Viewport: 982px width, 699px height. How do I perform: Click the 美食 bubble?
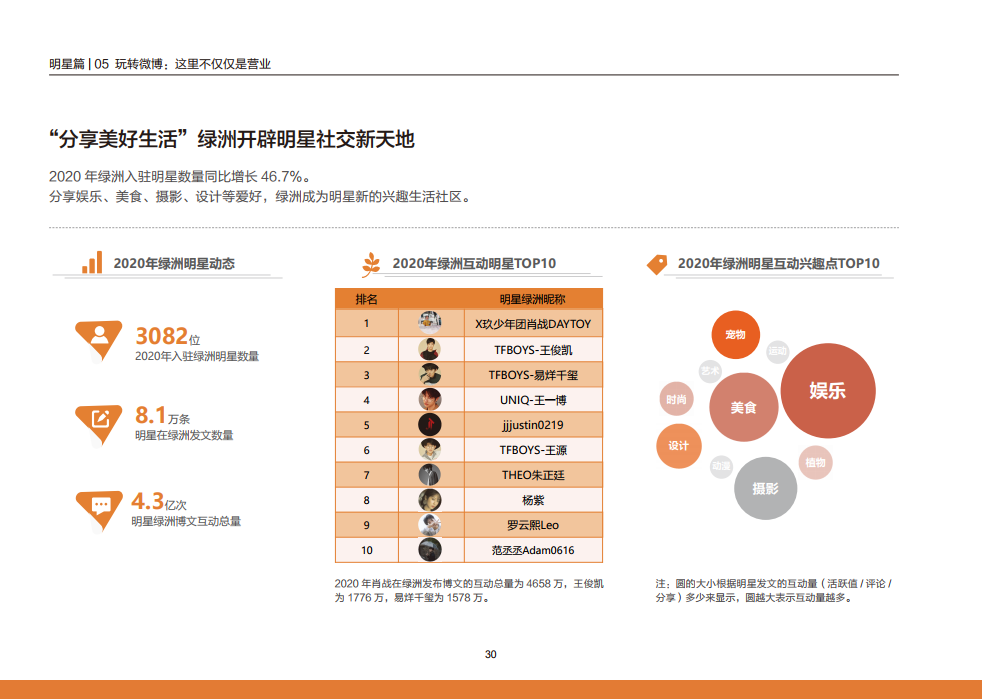[743, 407]
